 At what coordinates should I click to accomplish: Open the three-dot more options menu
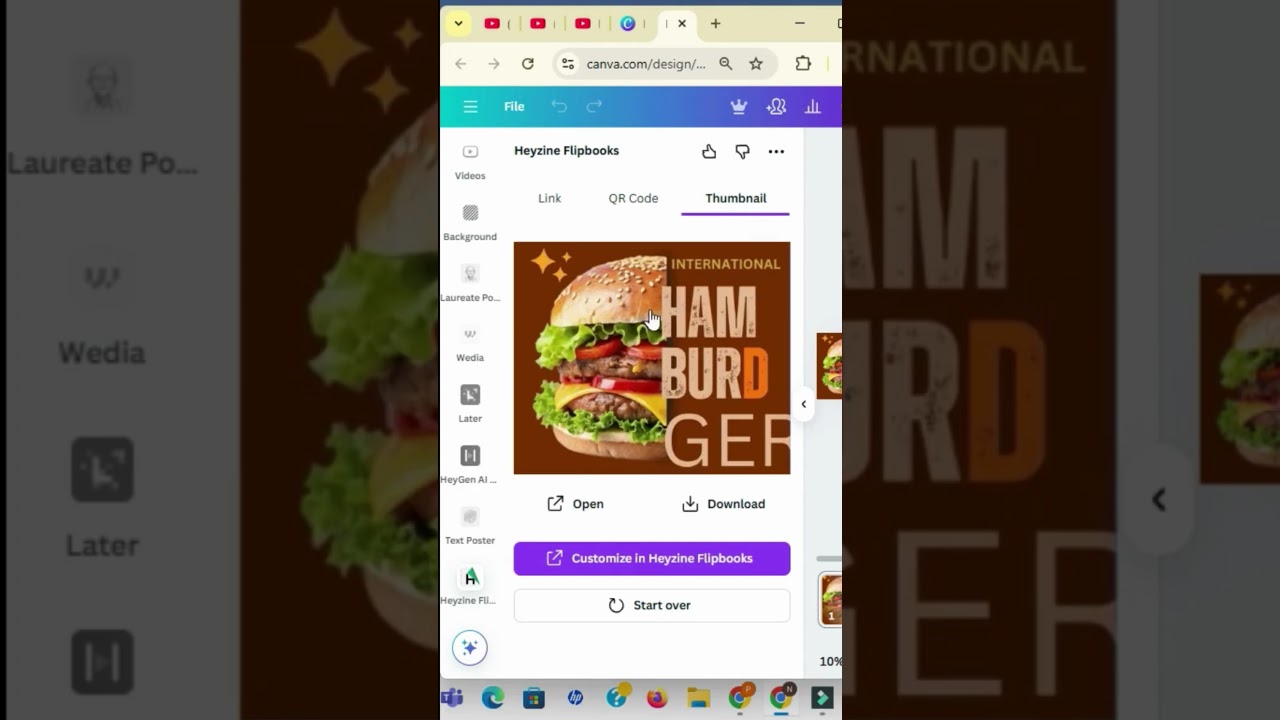click(x=776, y=151)
